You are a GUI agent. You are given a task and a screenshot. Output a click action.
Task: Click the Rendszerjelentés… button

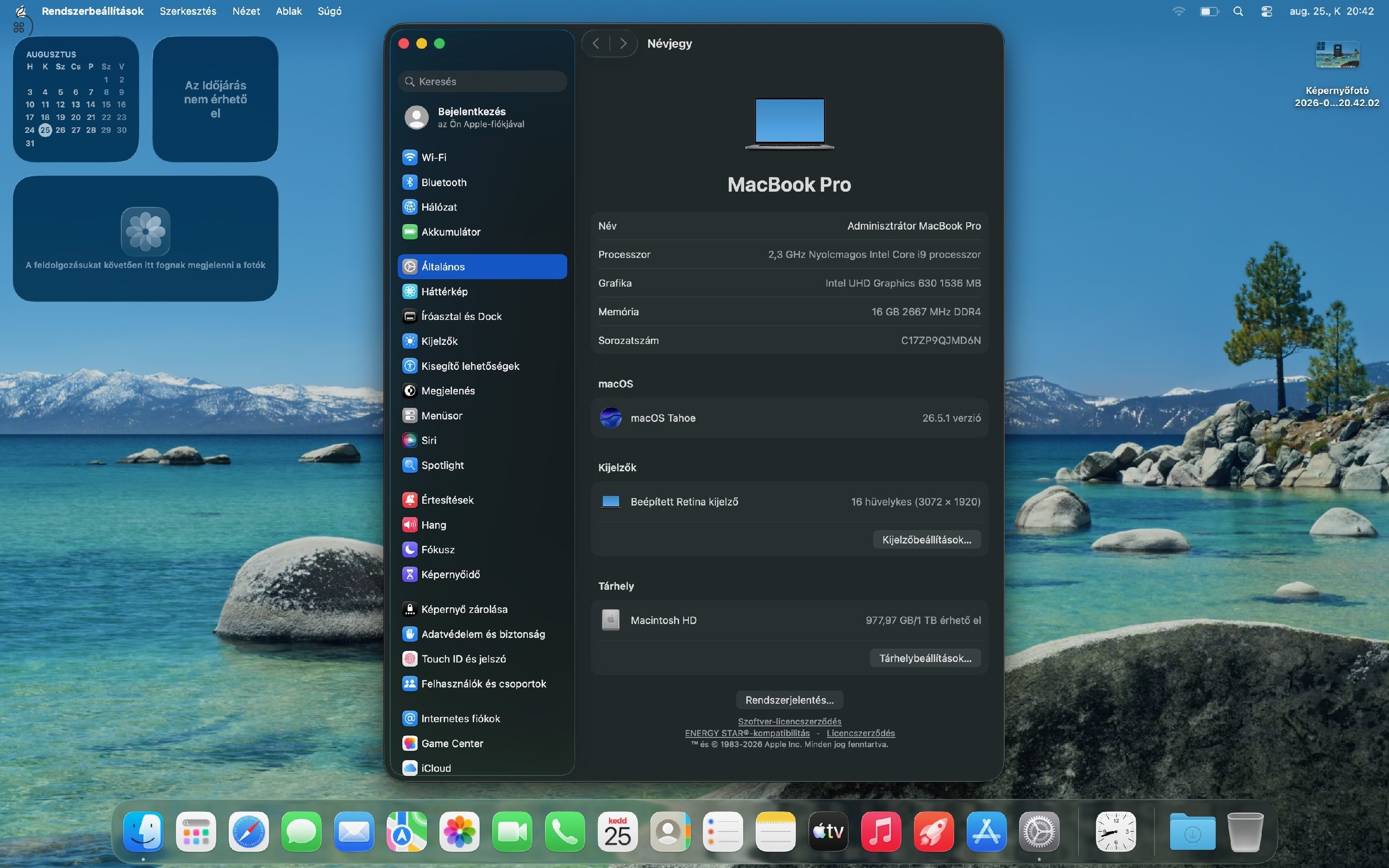[789, 700]
